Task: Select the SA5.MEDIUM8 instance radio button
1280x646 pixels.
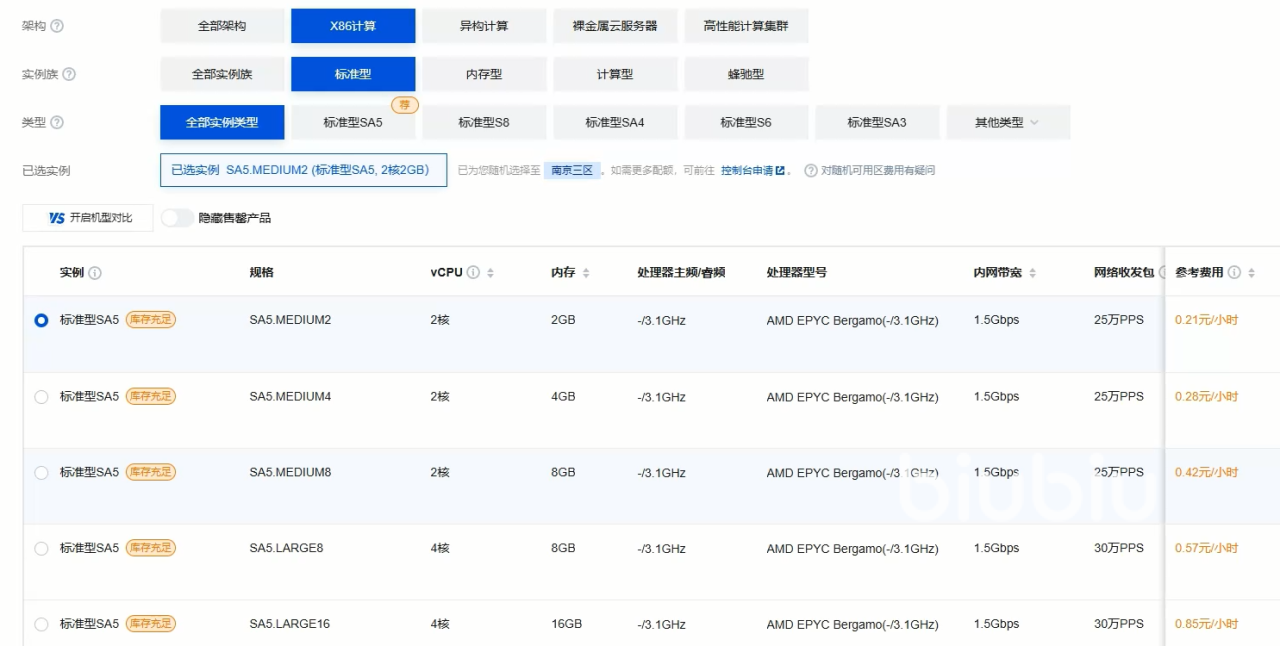Action: click(41, 473)
